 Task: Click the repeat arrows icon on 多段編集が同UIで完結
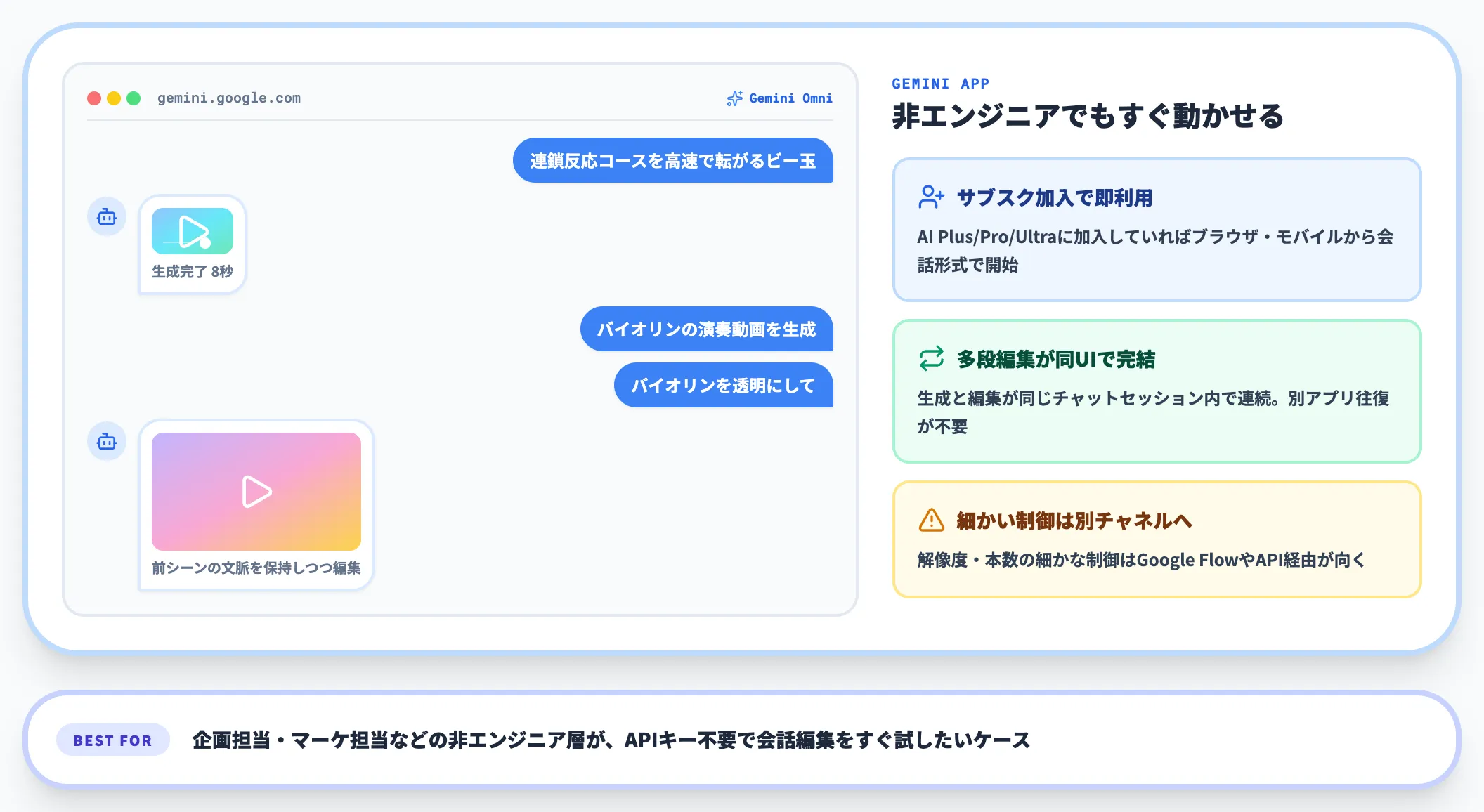click(932, 359)
